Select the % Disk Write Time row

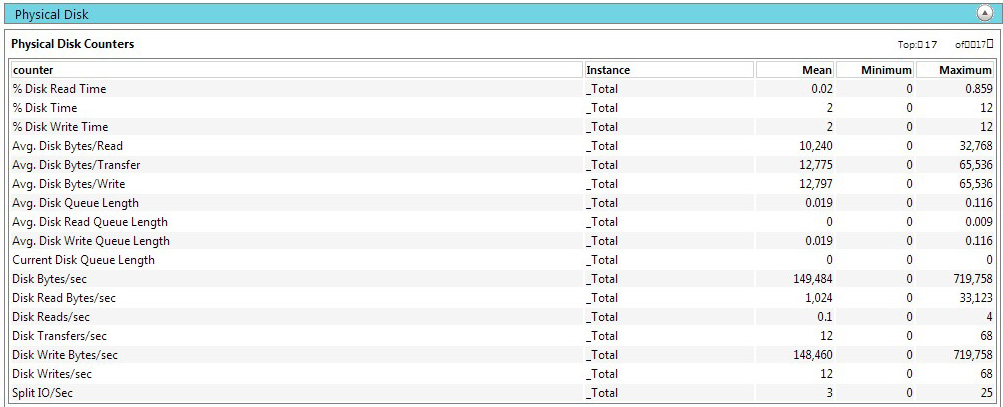(x=502, y=127)
